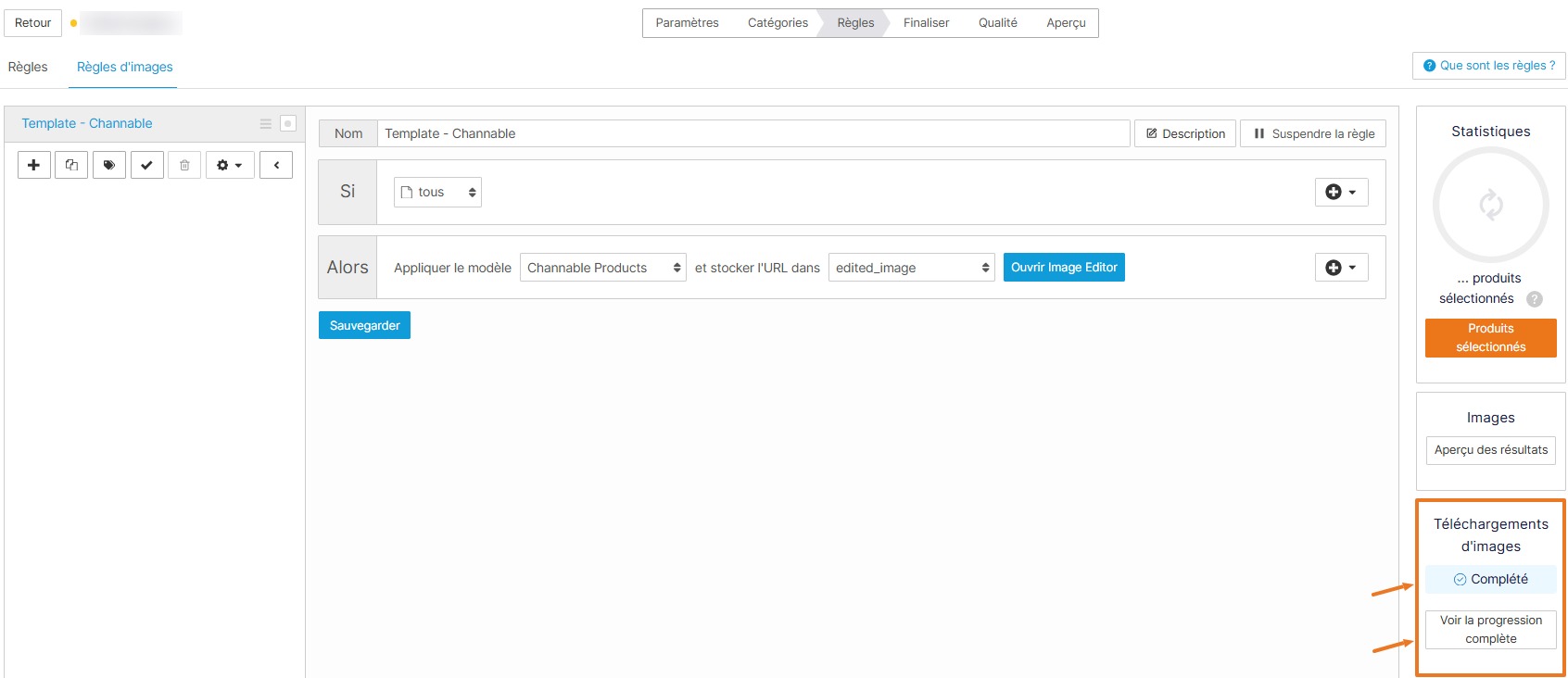Image resolution: width=1568 pixels, height=678 pixels.
Task: Open the 'tous' condition dropdown
Action: (x=437, y=192)
